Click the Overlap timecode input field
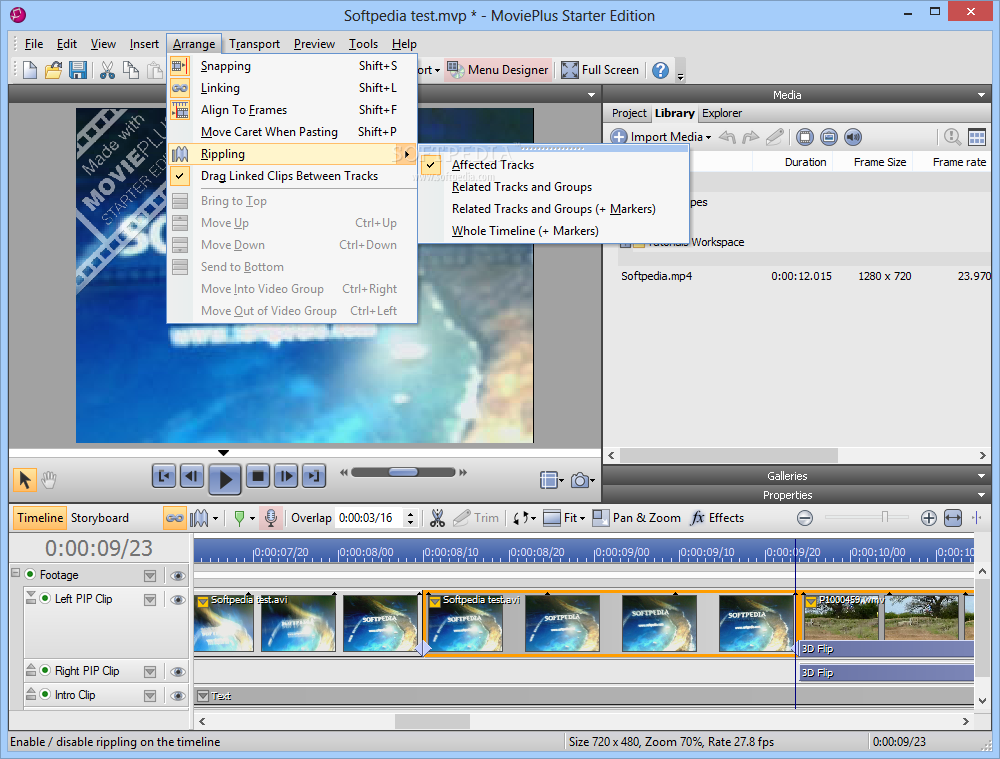Screen dimensions: 1000x759 369,518
